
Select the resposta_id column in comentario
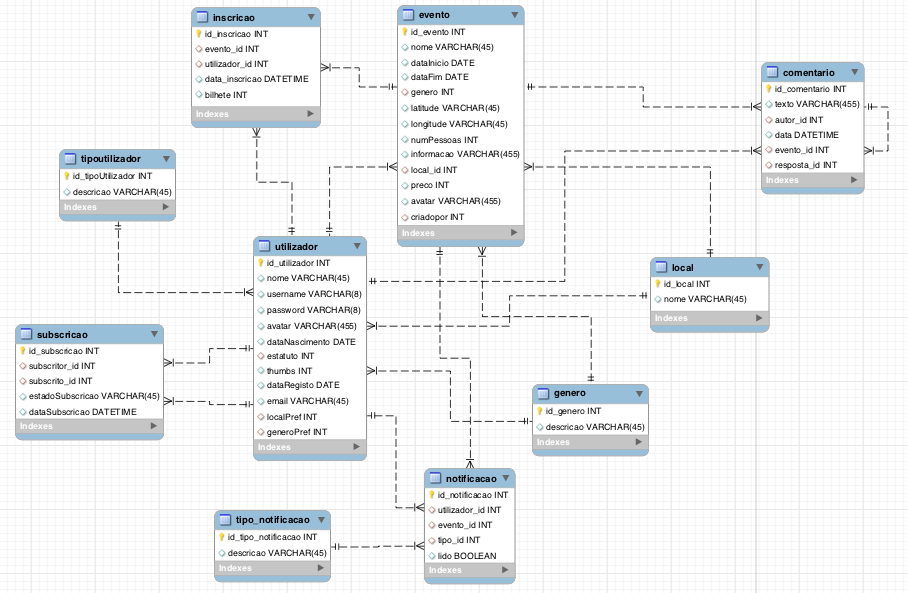click(x=805, y=165)
